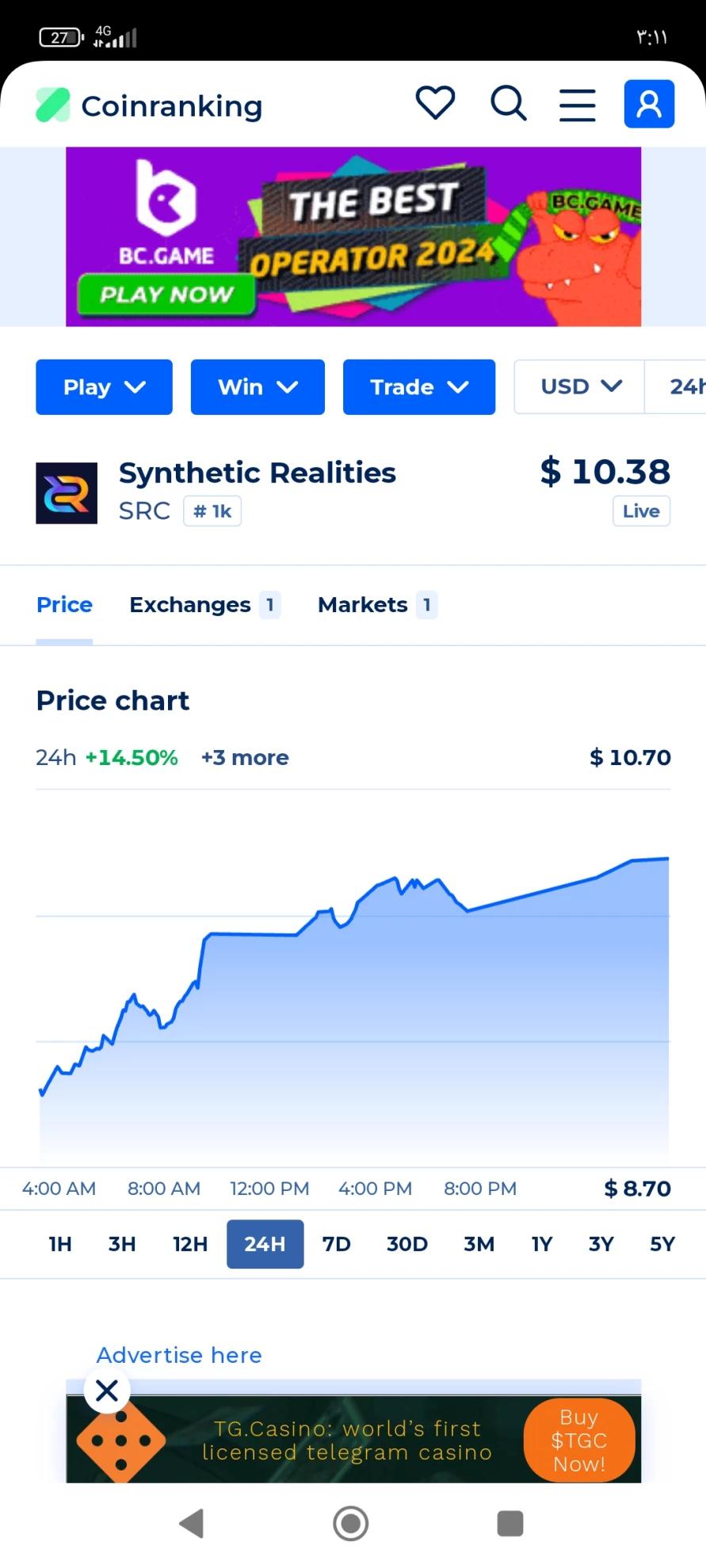Click the +3 more link
Image resolution: width=706 pixels, height=1568 pixels.
pos(245,758)
